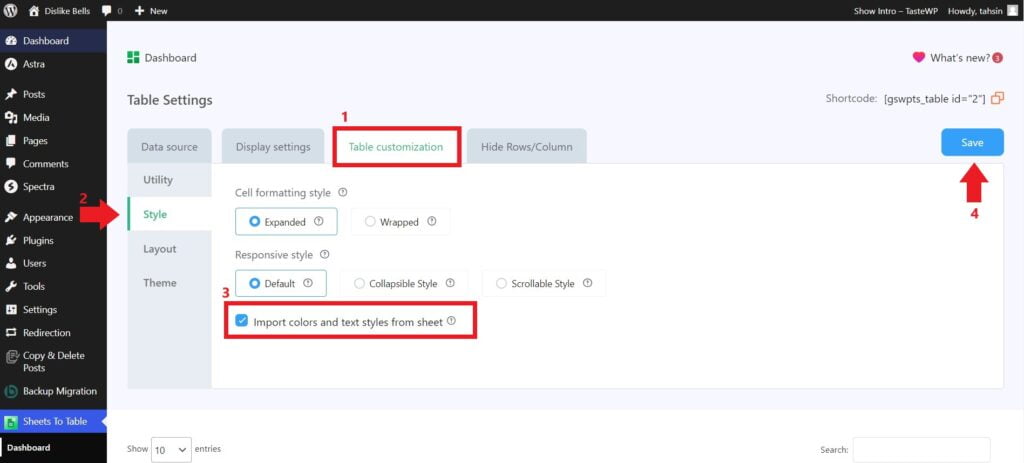Open the plugin Dashboard breadcrumb link
The image size is (1024, 463).
[x=170, y=57]
